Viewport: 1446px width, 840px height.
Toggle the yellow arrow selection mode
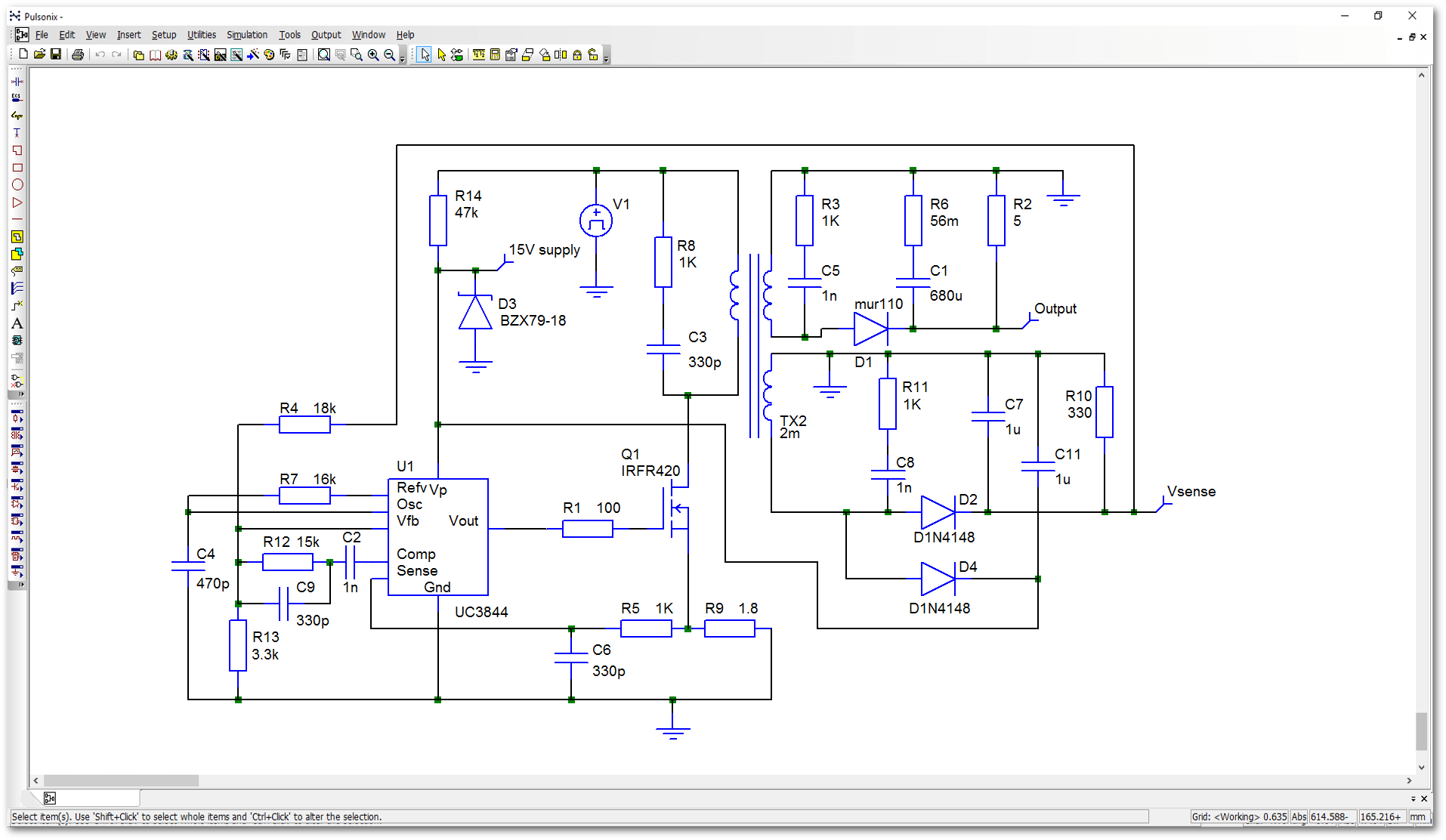[x=441, y=54]
